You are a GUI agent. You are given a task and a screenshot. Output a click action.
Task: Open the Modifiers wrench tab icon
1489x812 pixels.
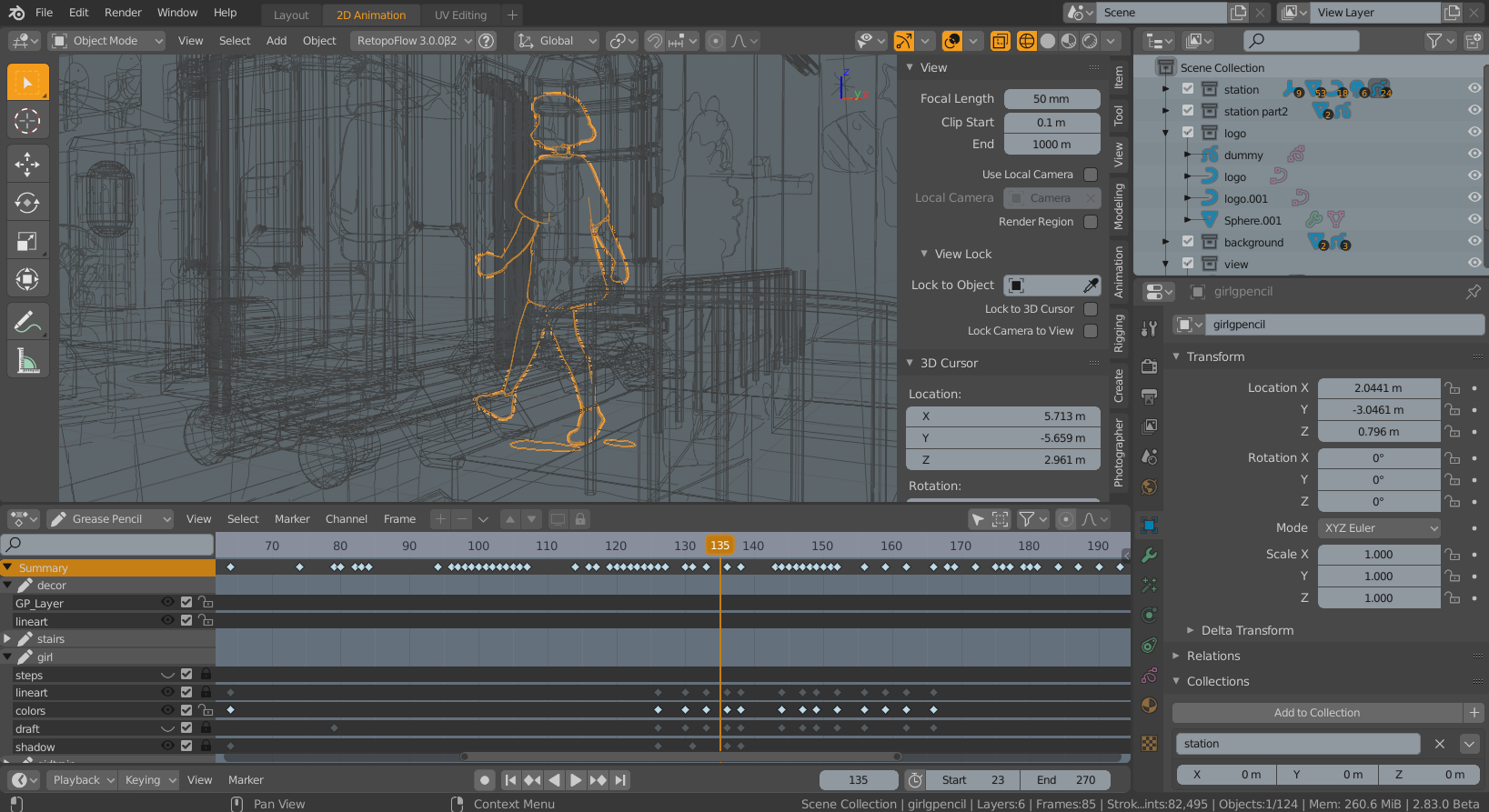[x=1150, y=555]
